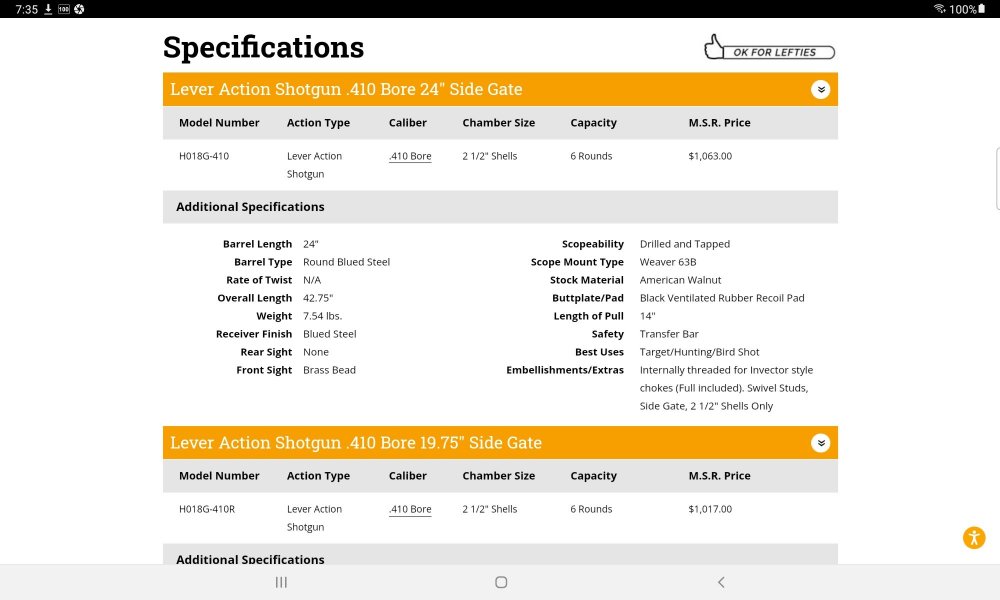
Task: Tap the download icon in status bar
Action: point(48,9)
